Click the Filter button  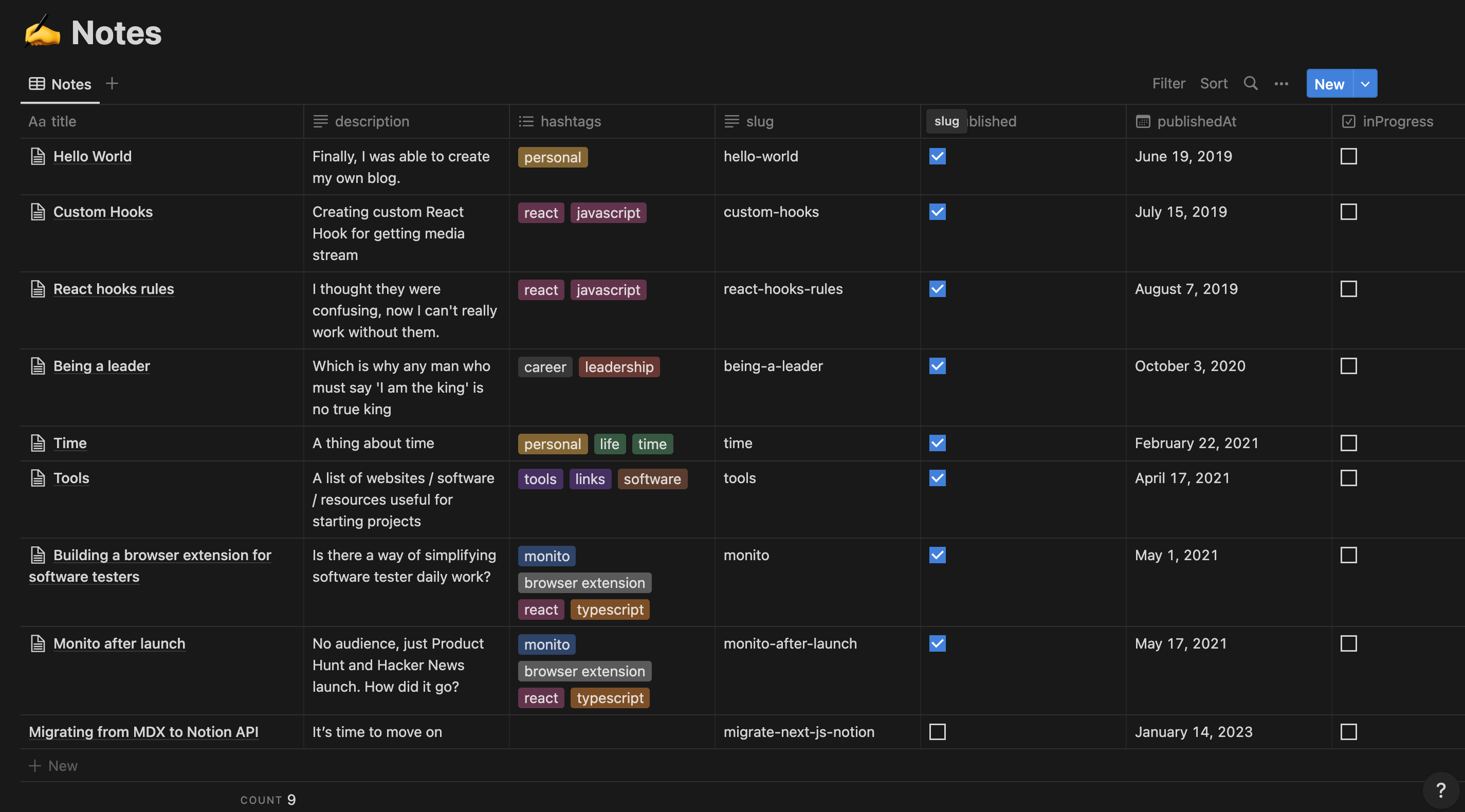[1168, 84]
